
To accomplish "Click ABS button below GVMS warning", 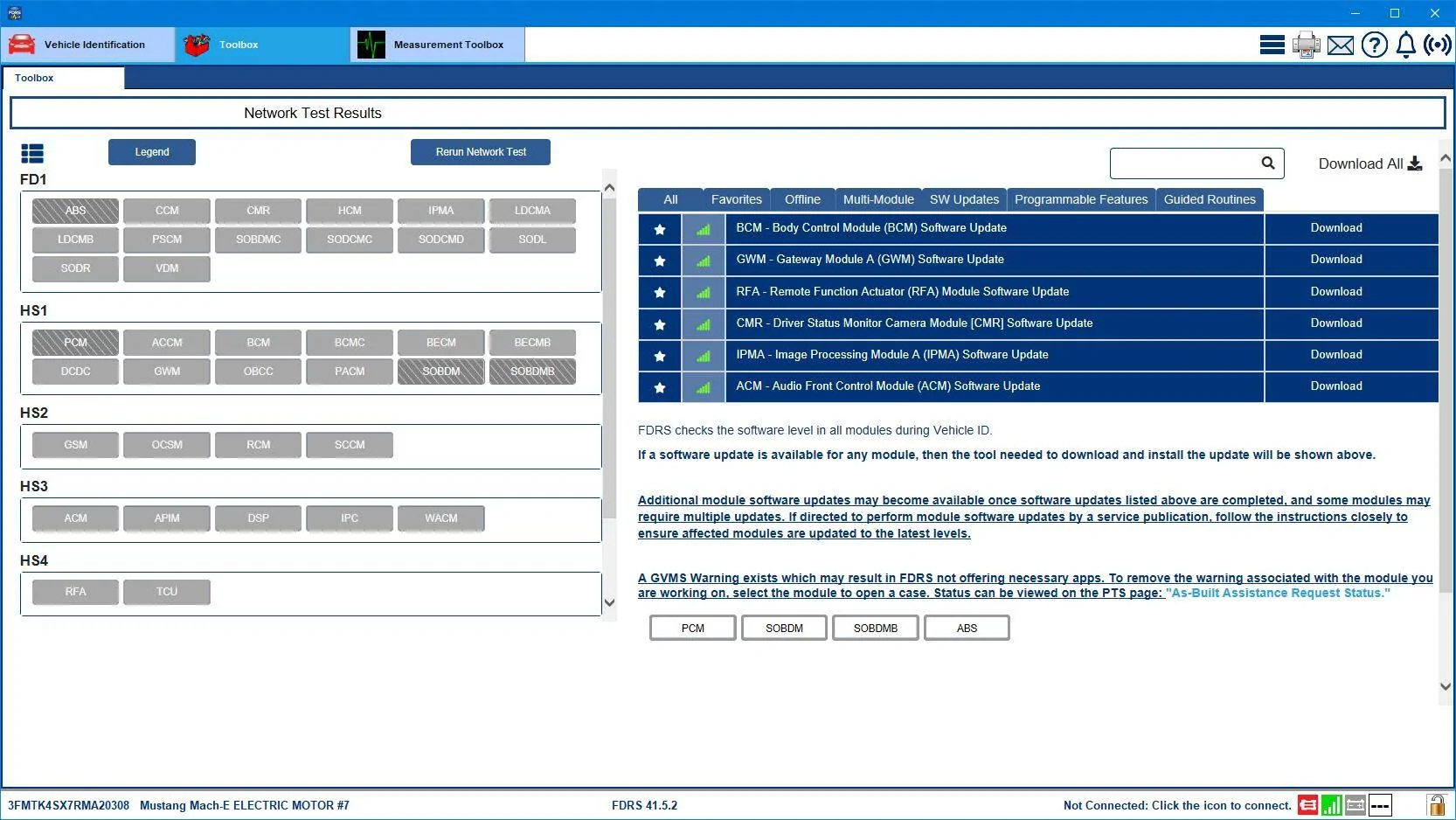I will 967,629.
